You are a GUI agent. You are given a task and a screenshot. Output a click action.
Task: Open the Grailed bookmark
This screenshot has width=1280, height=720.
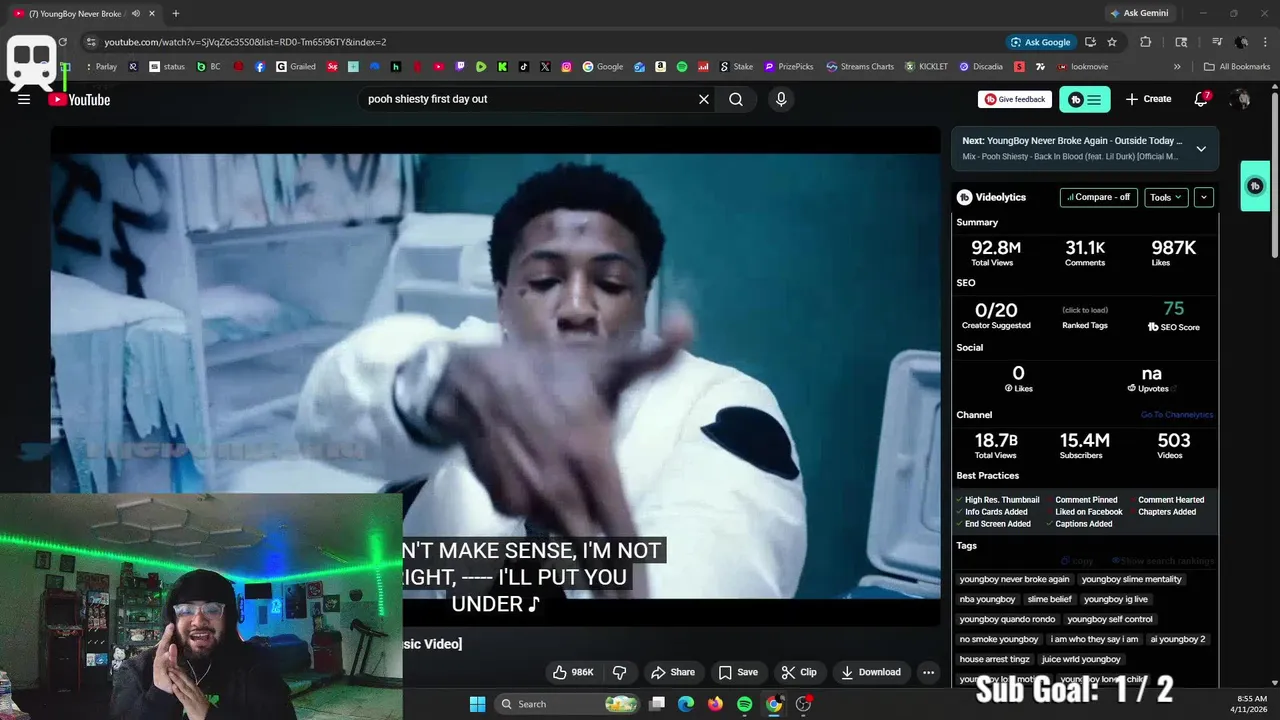[x=296, y=67]
